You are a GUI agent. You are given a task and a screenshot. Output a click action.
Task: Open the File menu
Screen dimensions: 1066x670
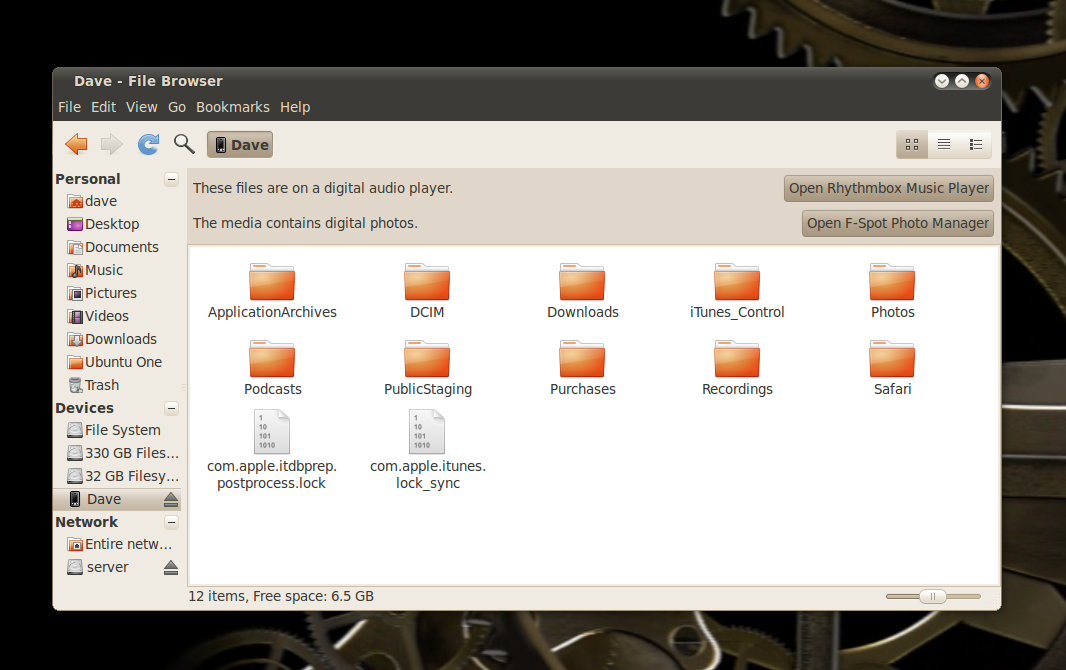pos(69,107)
